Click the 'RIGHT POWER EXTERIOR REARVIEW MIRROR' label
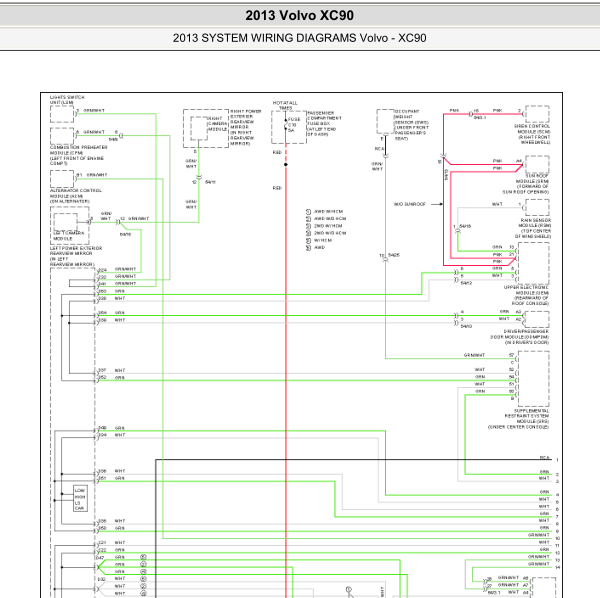The image size is (600, 598). [x=246, y=127]
